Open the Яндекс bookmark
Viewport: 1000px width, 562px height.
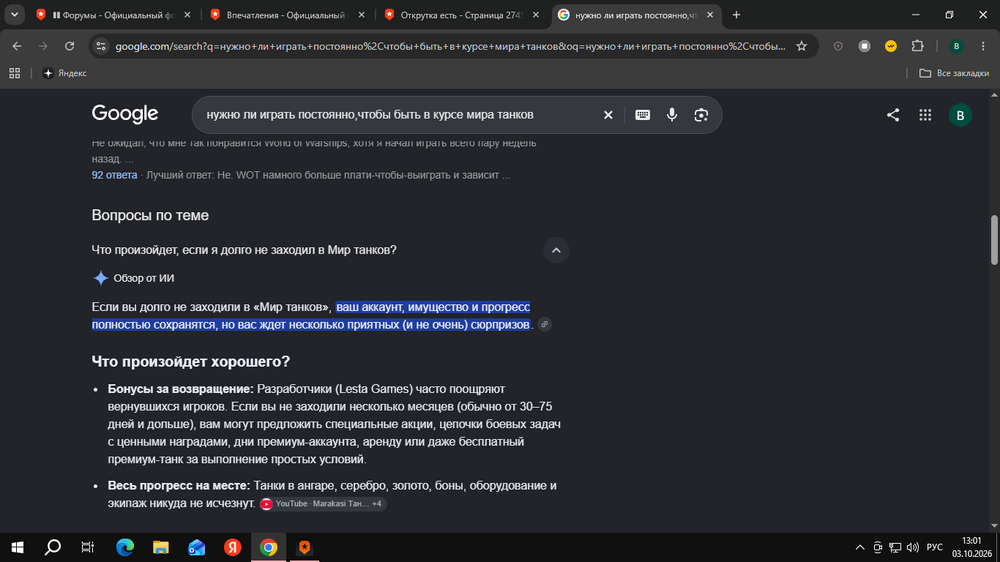pos(64,73)
